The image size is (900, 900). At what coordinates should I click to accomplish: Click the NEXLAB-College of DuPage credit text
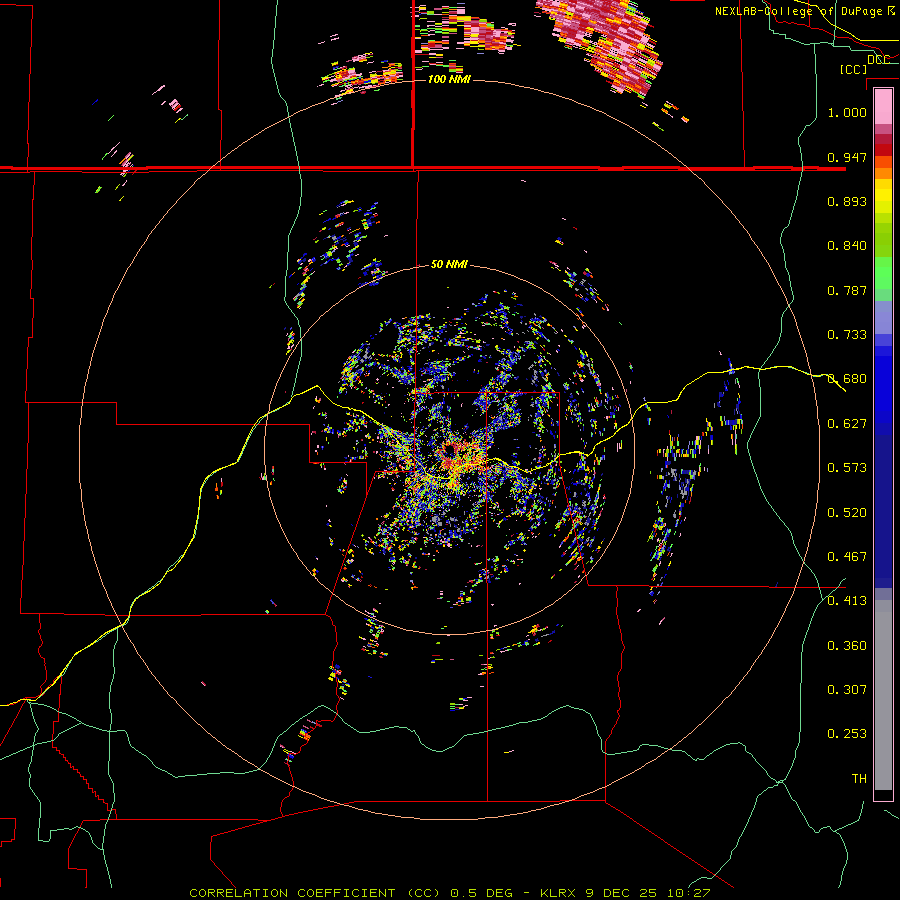click(805, 11)
